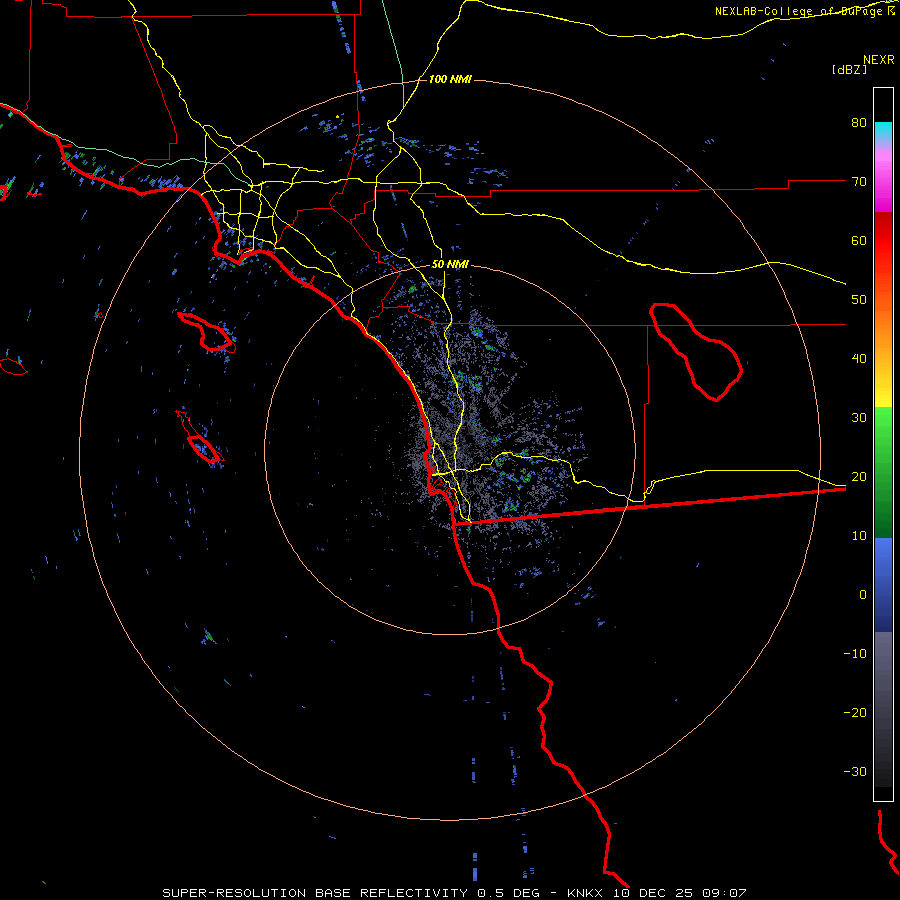Click the 100 NMI range ring label

450,79
